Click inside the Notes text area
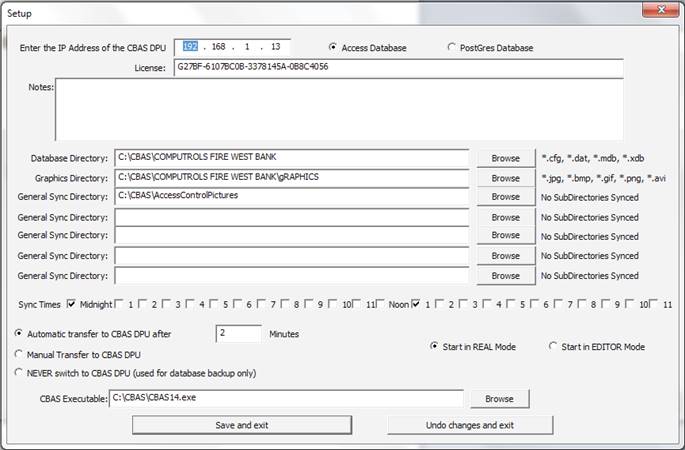The image size is (685, 450). coord(338,109)
